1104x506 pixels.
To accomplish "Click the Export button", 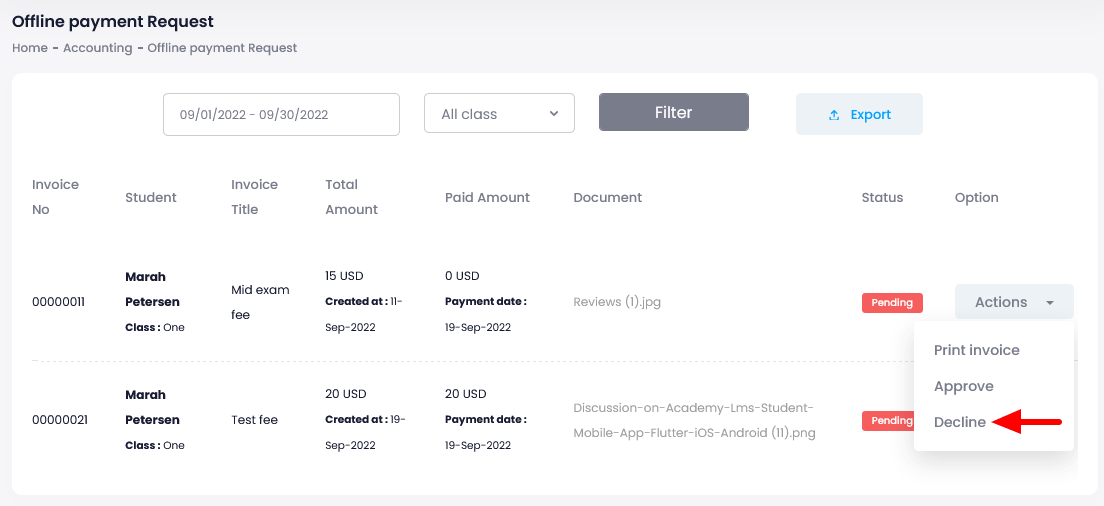I will tap(859, 114).
